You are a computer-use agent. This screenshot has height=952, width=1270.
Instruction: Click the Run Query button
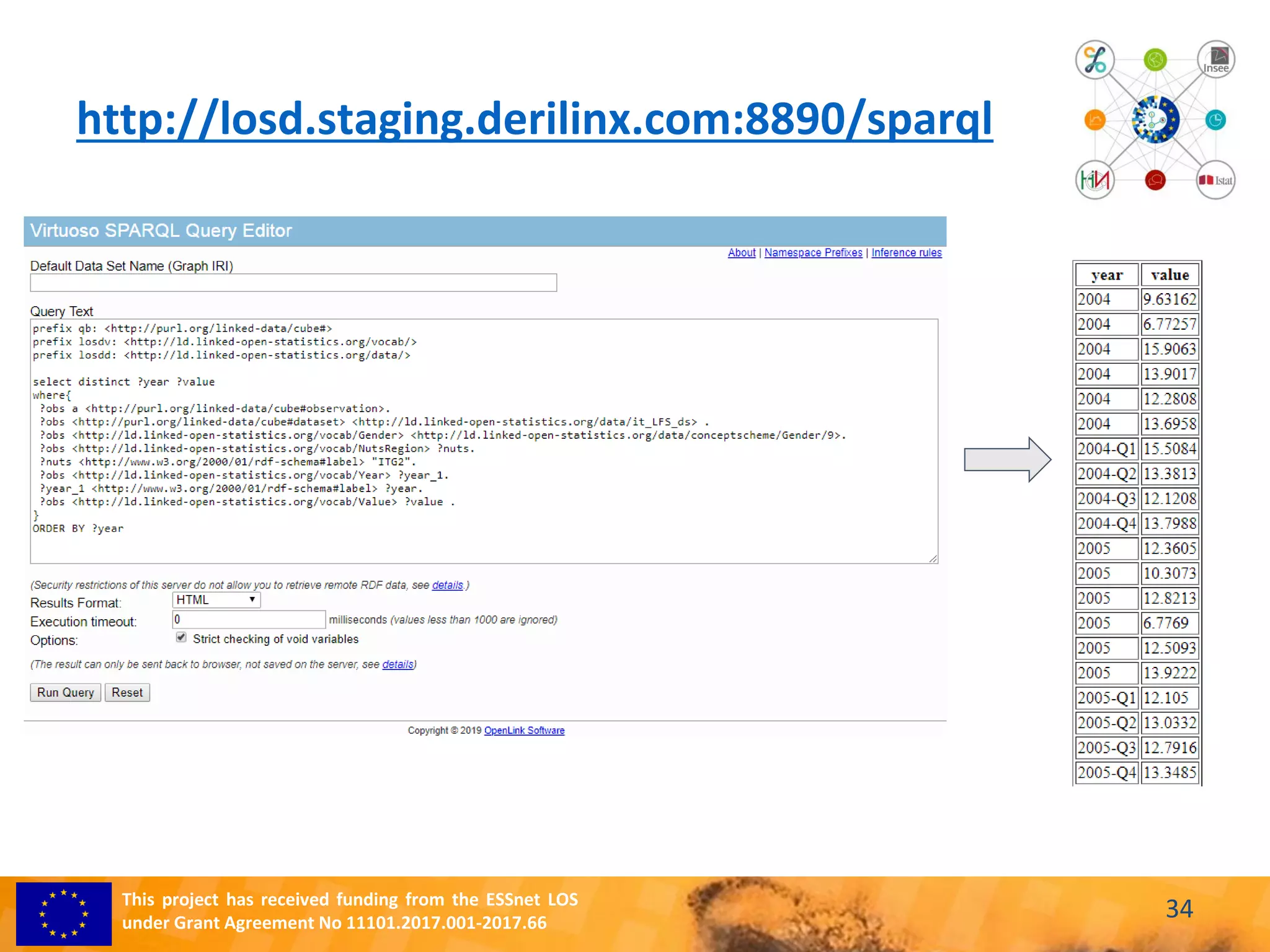[x=65, y=693]
